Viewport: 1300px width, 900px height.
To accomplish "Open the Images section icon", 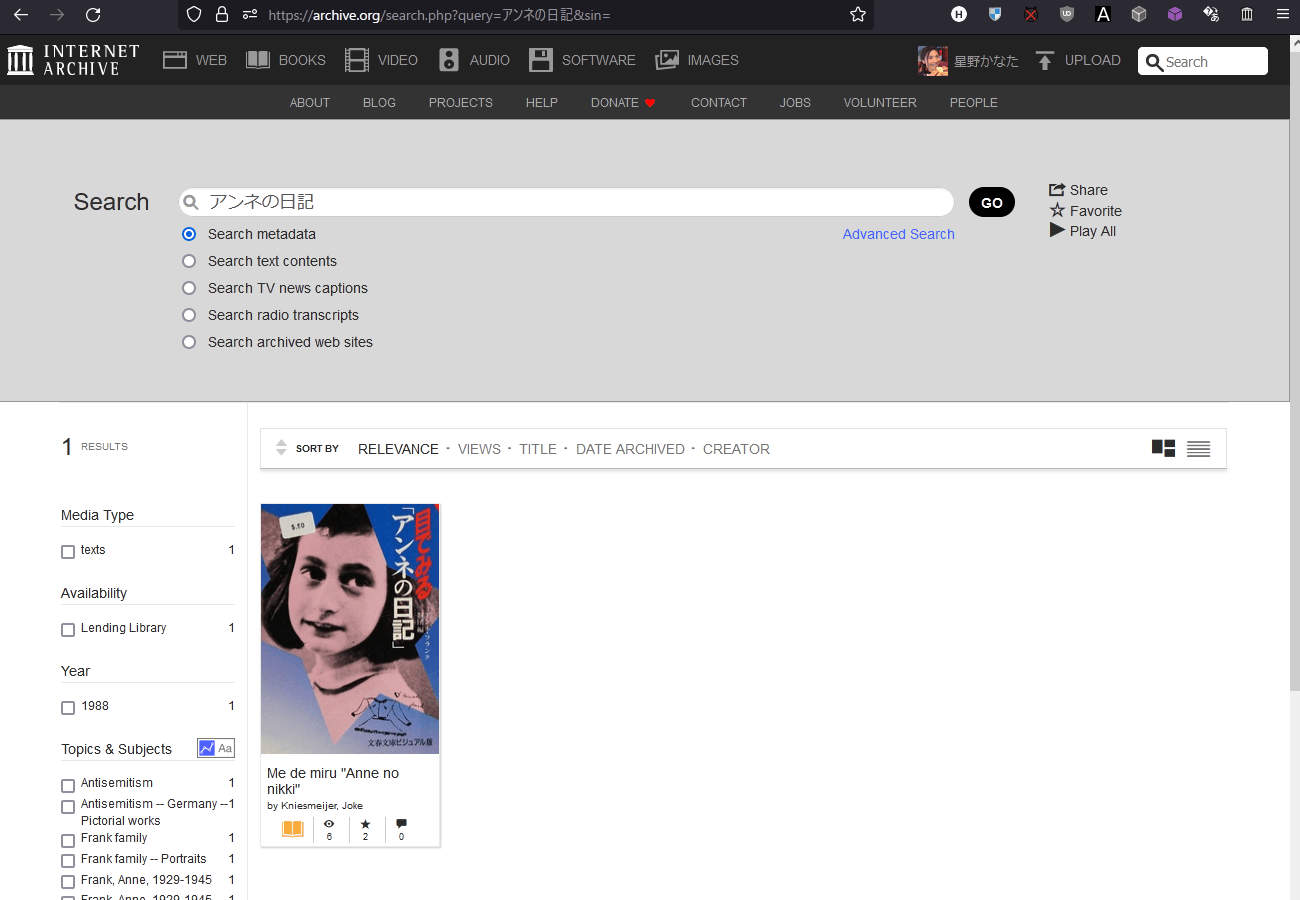I will point(667,60).
